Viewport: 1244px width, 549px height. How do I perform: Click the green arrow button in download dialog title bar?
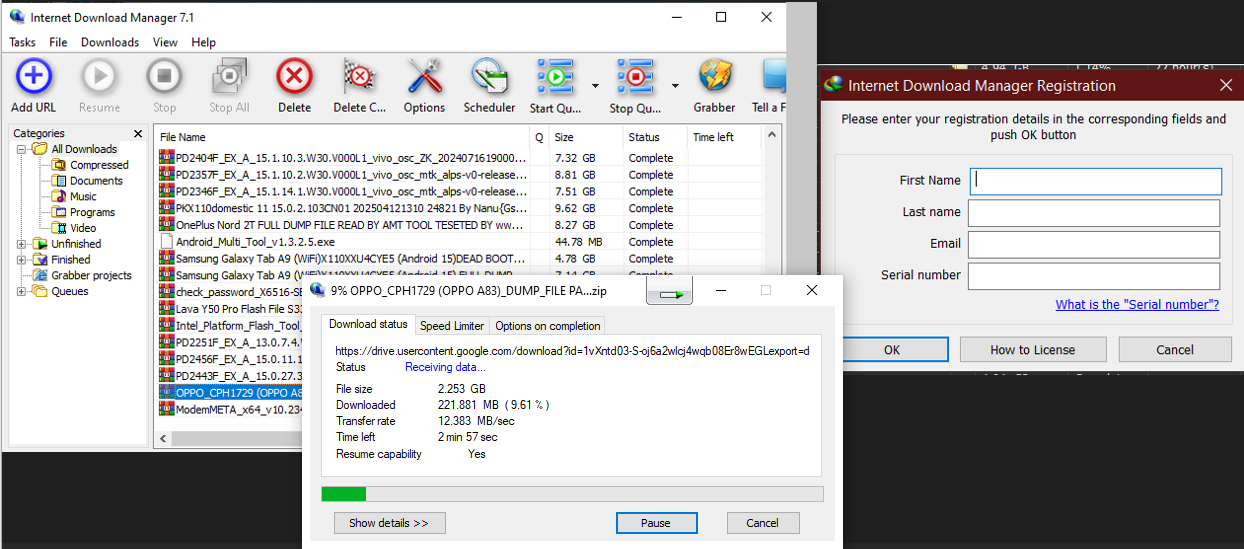coord(670,291)
